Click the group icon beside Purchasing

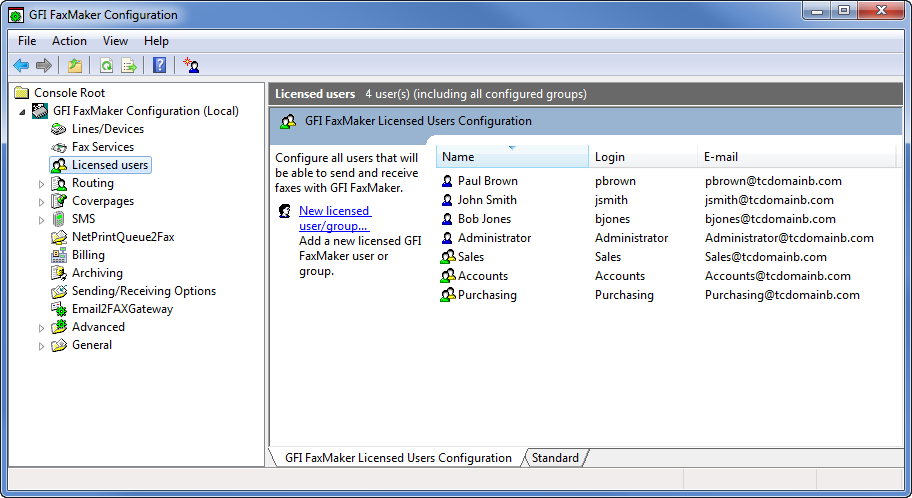(x=447, y=295)
